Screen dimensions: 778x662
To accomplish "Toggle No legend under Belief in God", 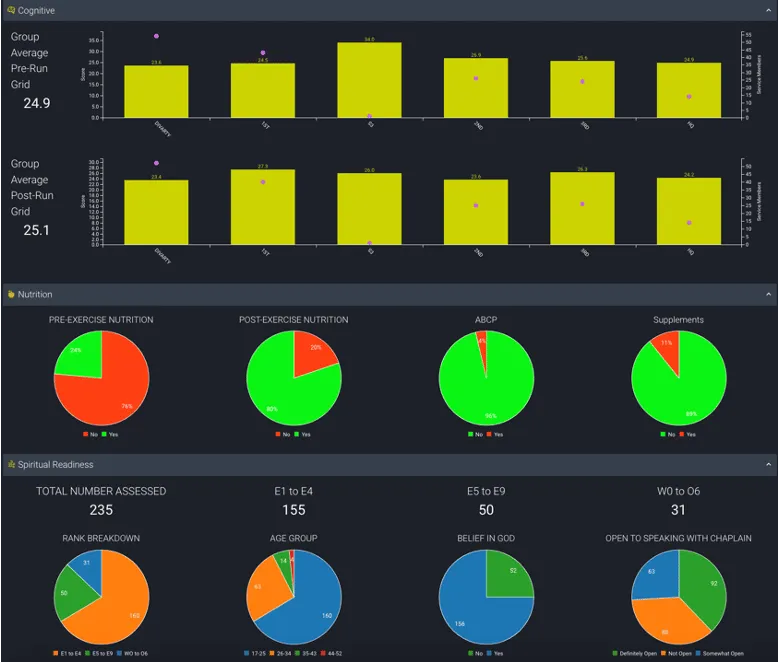I will (475, 653).
